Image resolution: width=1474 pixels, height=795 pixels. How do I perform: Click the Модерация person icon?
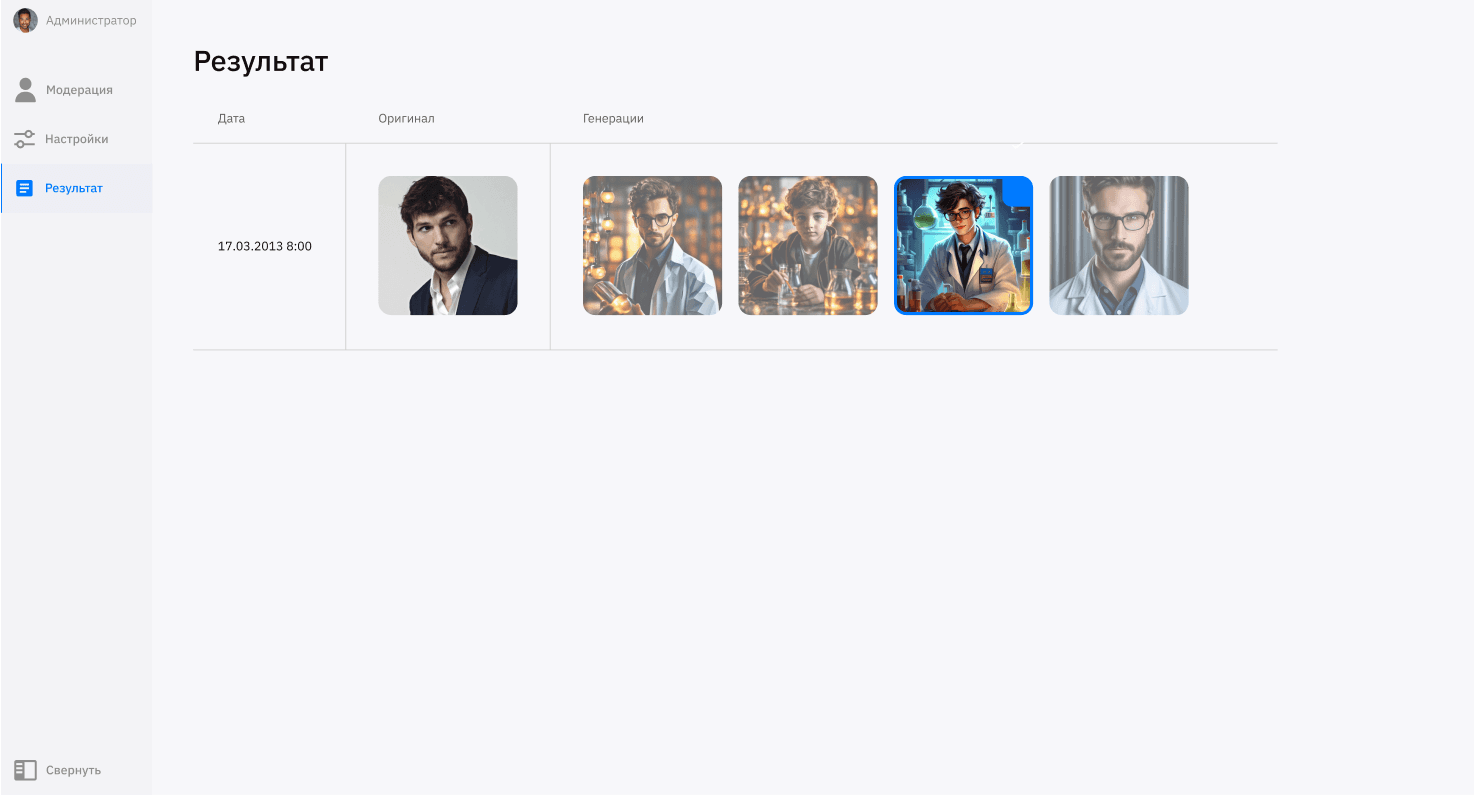[25, 90]
